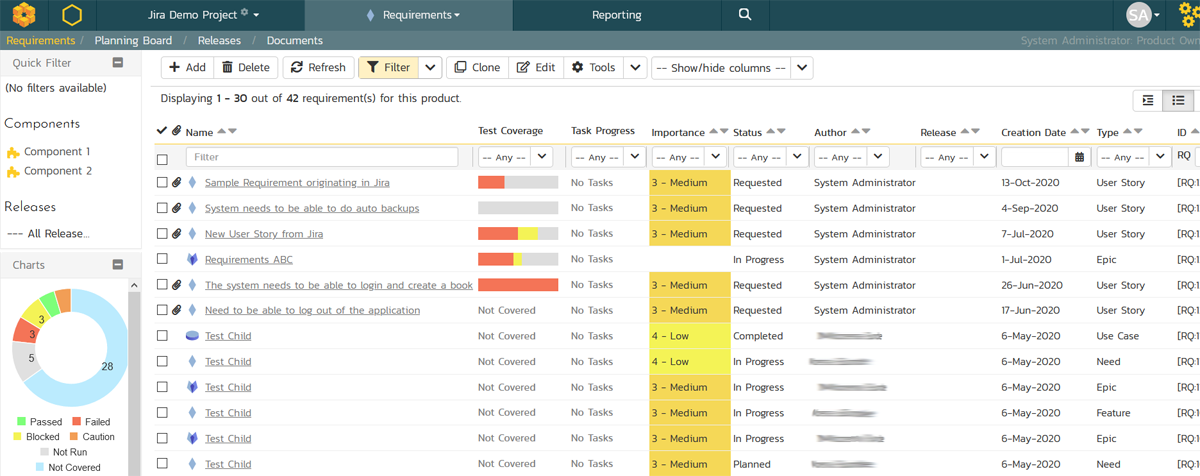Click the calendar icon in the Creation Date filter
The image size is (1200, 476).
(1079, 157)
